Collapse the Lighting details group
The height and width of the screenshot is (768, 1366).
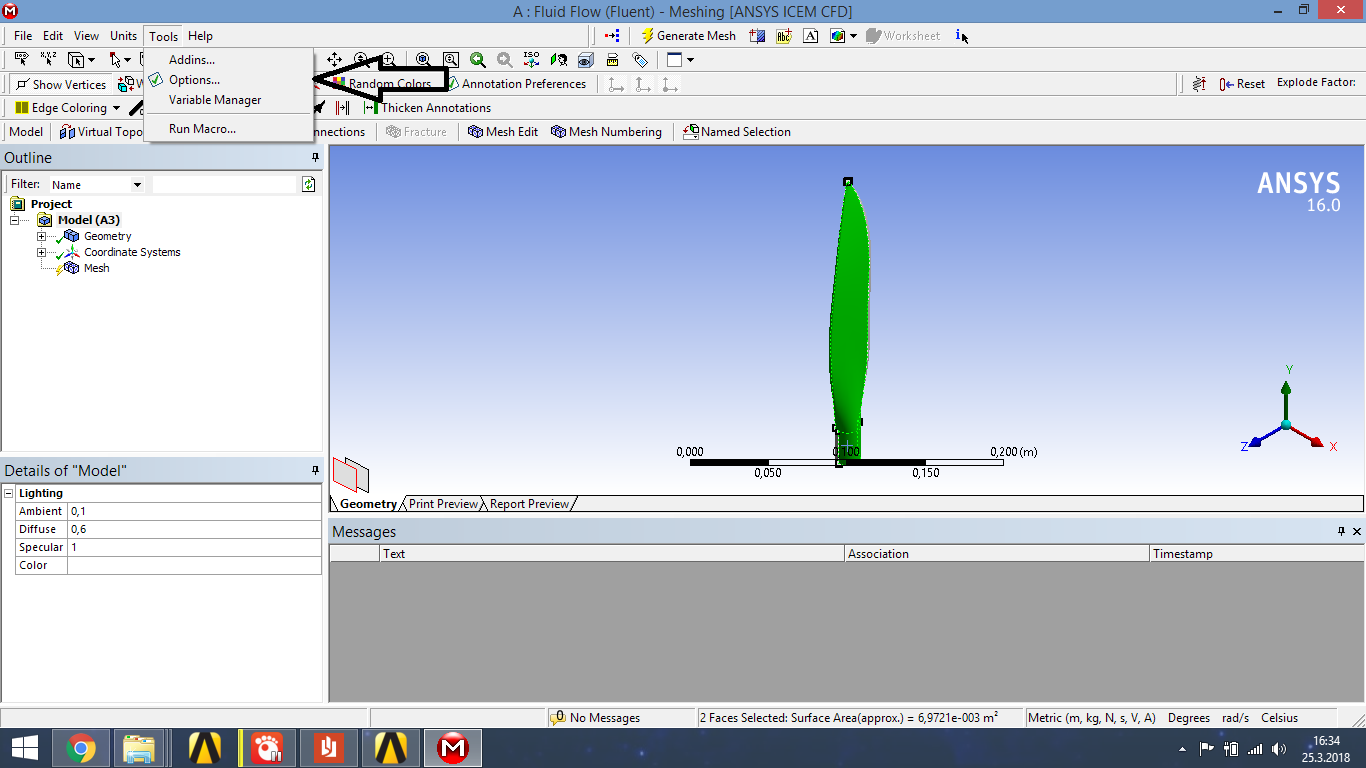point(9,493)
